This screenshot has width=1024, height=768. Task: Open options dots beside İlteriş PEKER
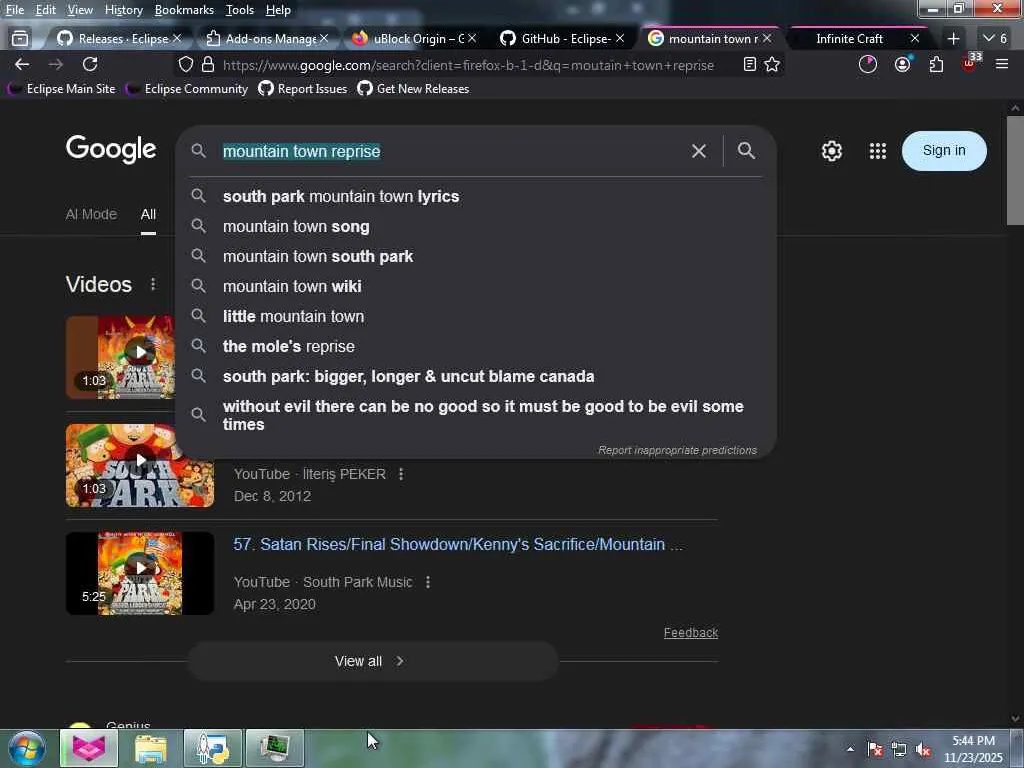pos(401,474)
